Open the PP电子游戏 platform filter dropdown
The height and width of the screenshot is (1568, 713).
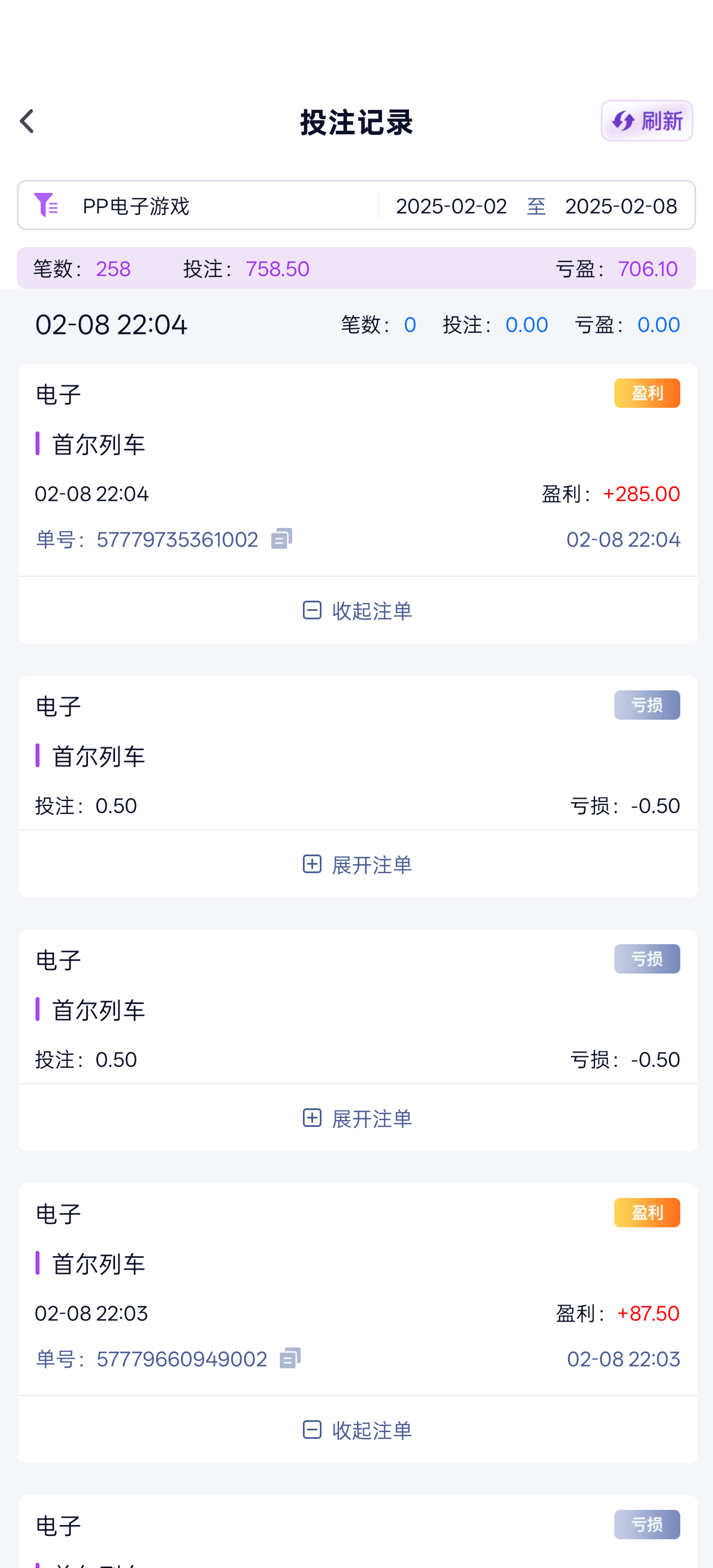(137, 206)
